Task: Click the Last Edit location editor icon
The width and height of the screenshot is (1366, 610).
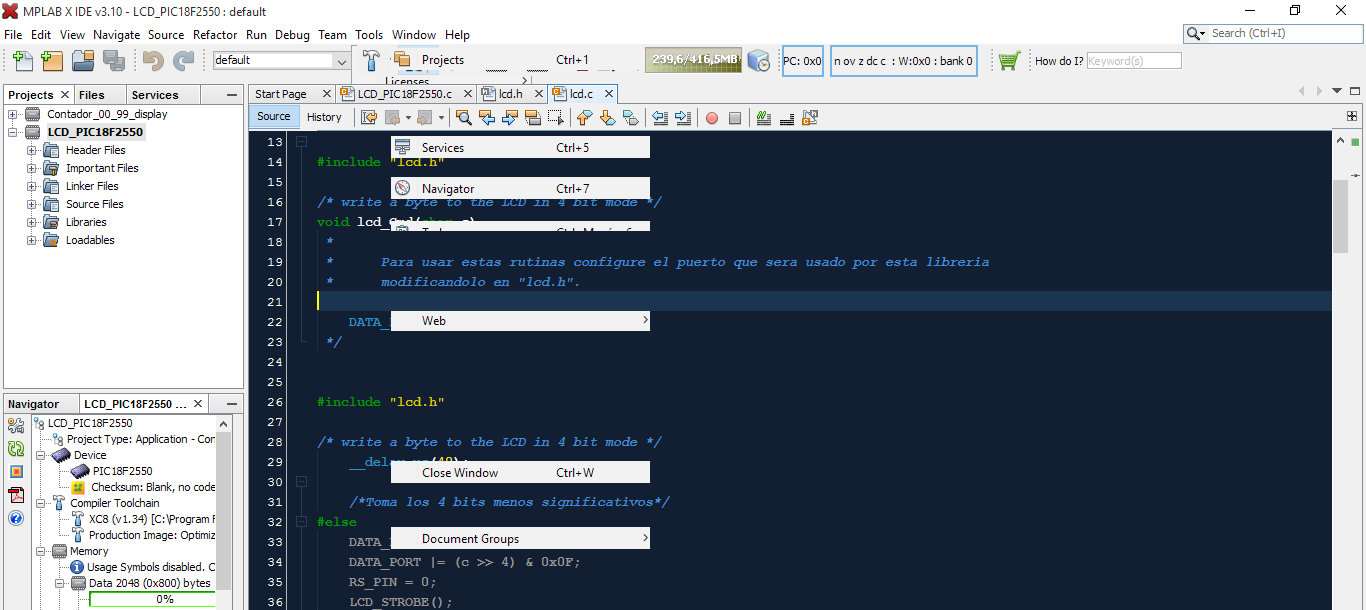Action: tap(369, 117)
